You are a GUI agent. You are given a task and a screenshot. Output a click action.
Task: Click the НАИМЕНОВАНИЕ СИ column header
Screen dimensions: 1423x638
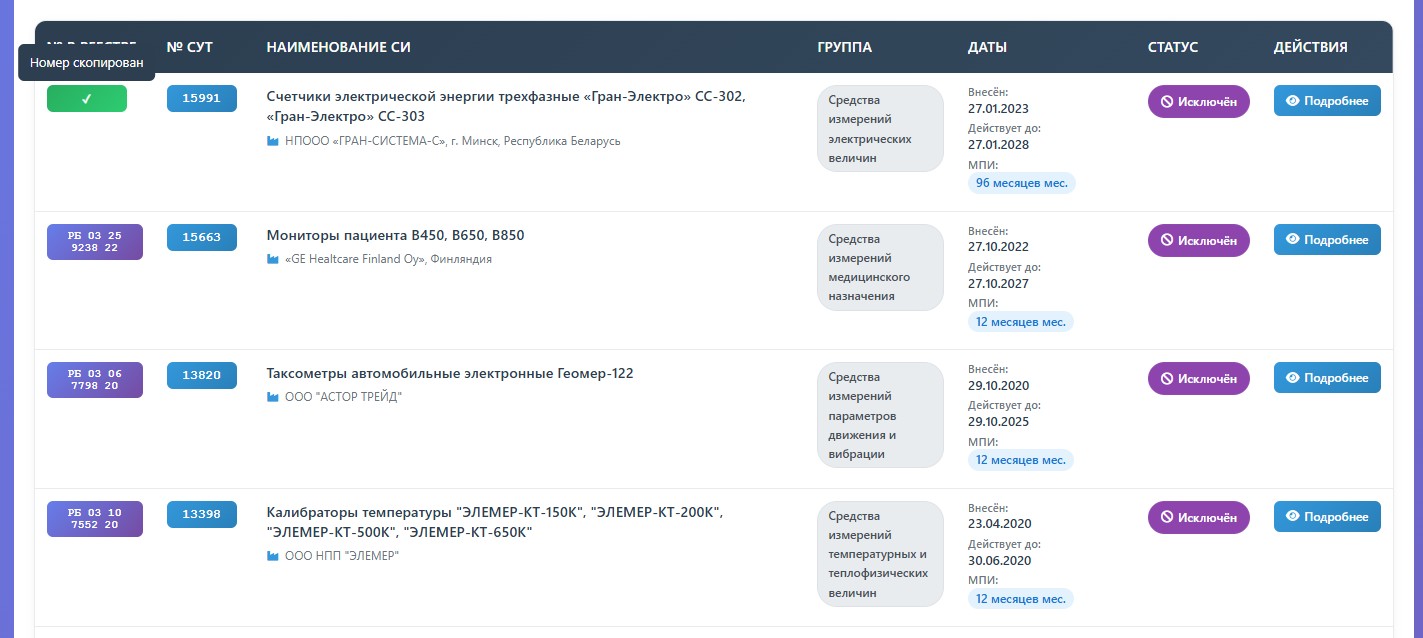pyautogui.click(x=339, y=47)
